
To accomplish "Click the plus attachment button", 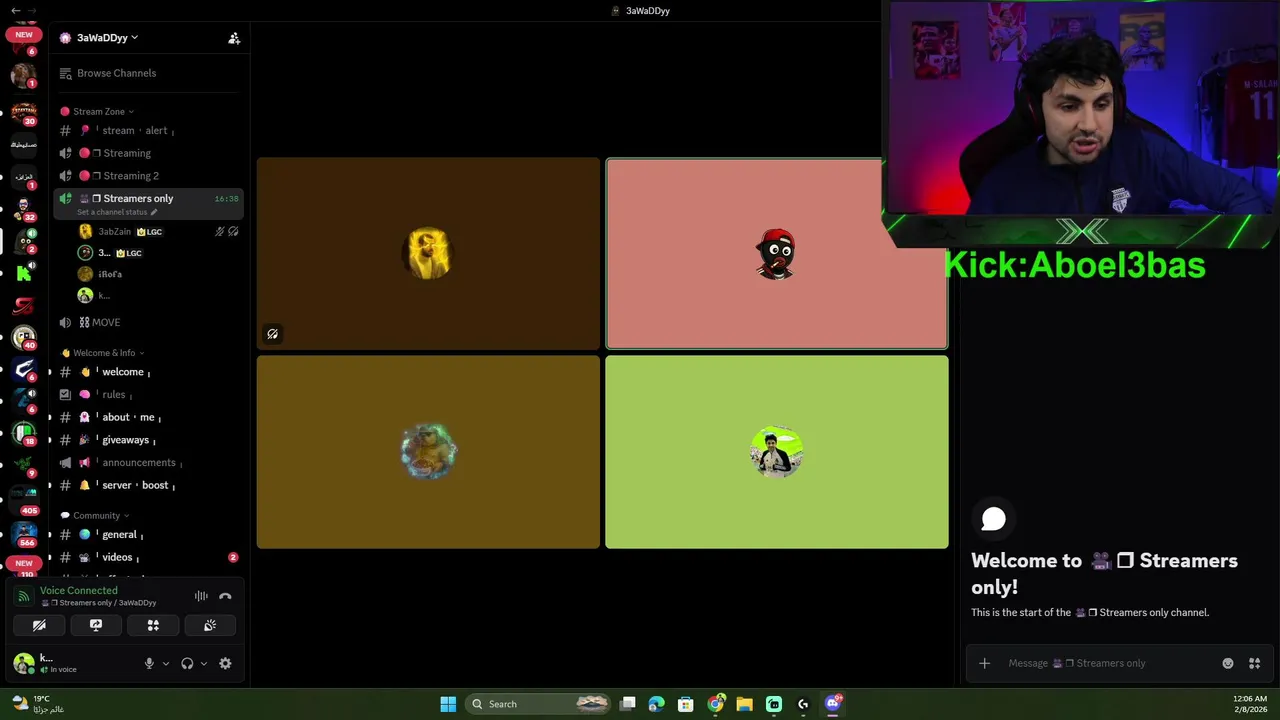I will coord(984,663).
